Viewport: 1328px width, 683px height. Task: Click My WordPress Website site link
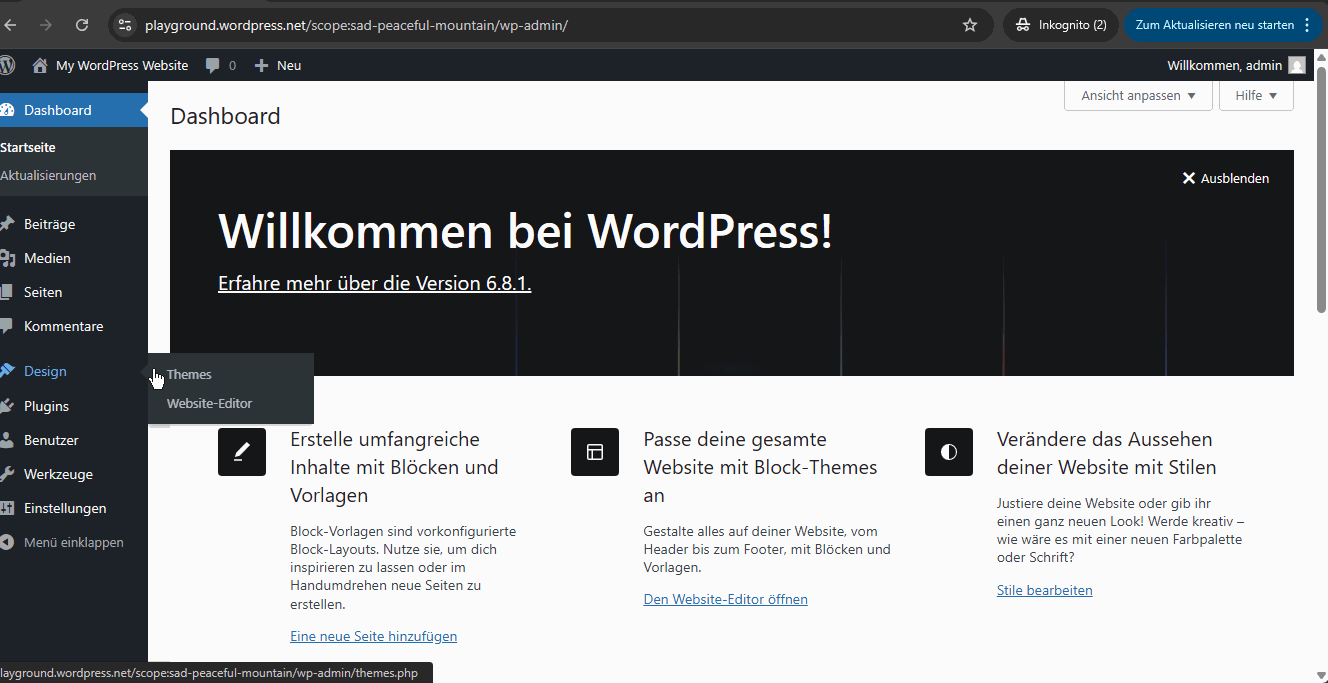(122, 65)
